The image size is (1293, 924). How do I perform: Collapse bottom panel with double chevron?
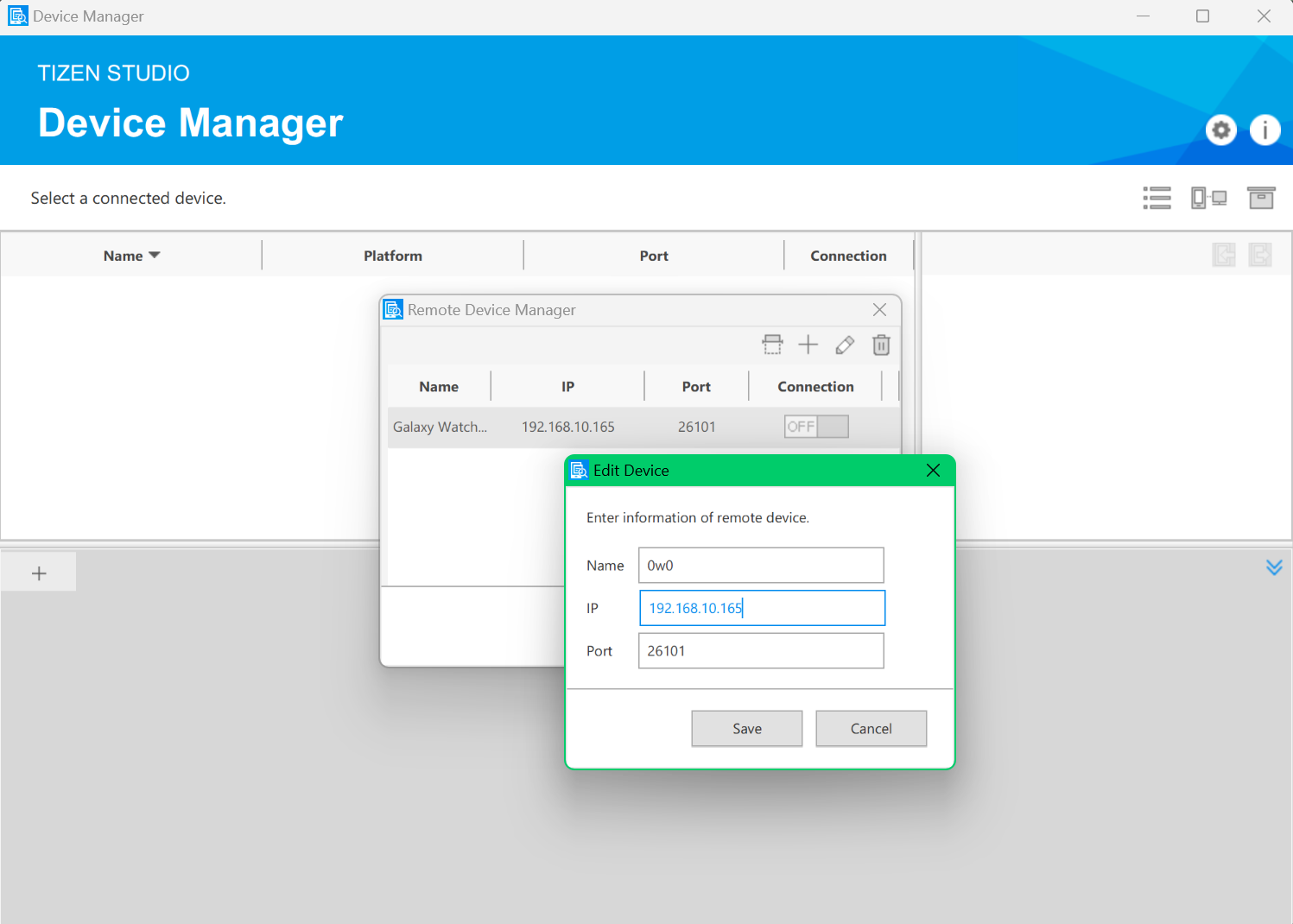(1273, 567)
